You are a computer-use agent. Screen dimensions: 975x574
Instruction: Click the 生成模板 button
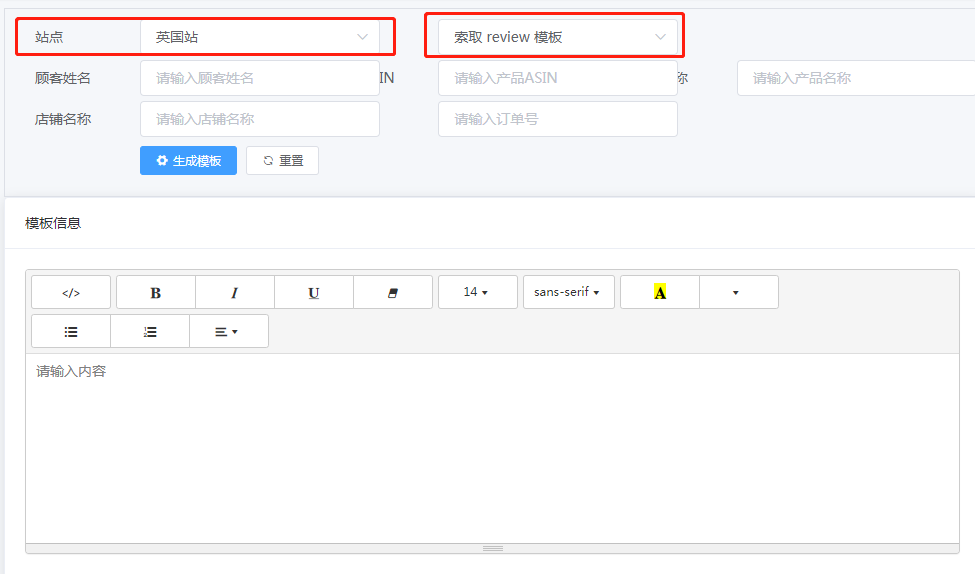point(188,160)
